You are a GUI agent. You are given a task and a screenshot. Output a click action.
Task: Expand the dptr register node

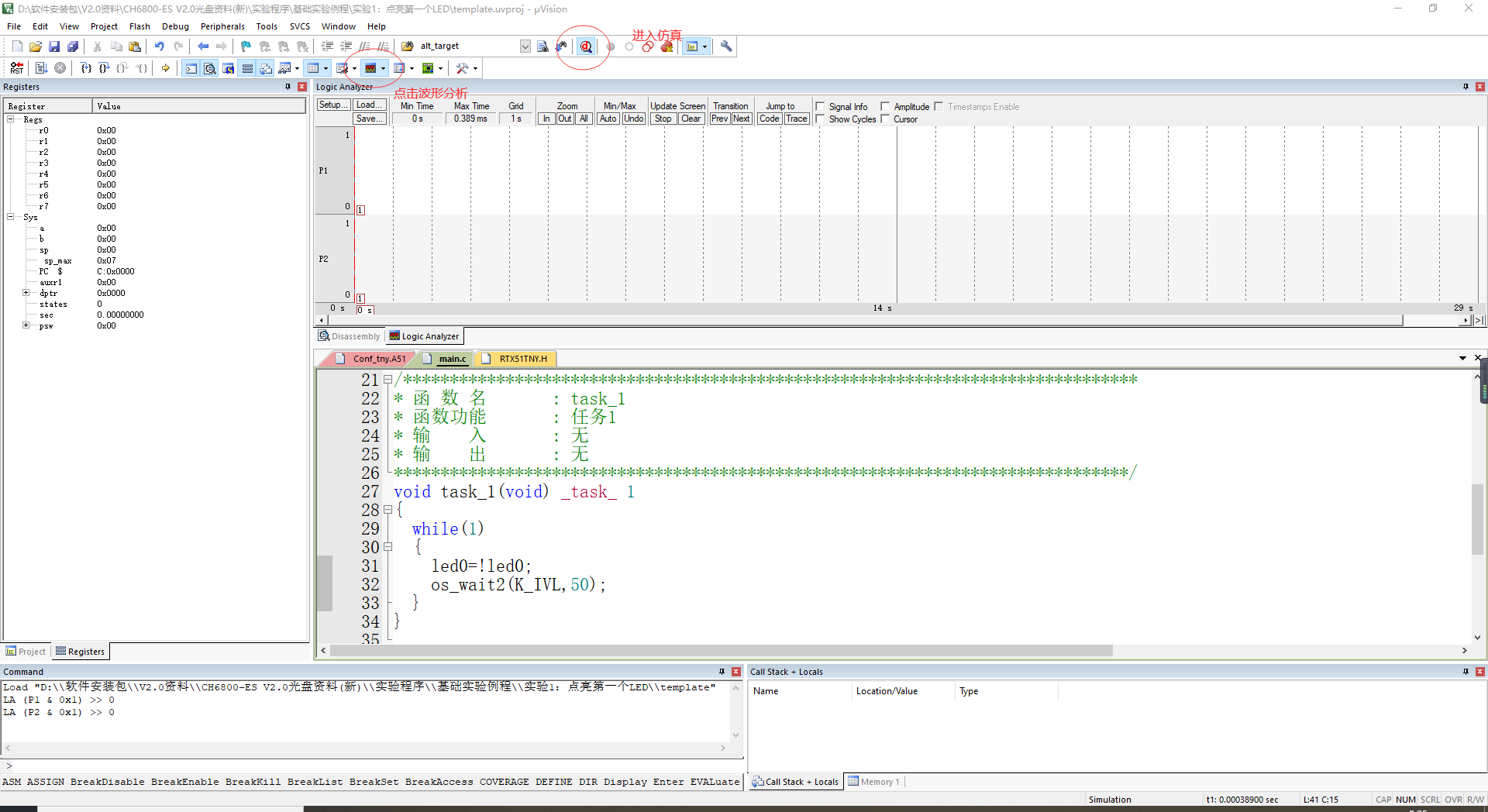click(x=26, y=293)
